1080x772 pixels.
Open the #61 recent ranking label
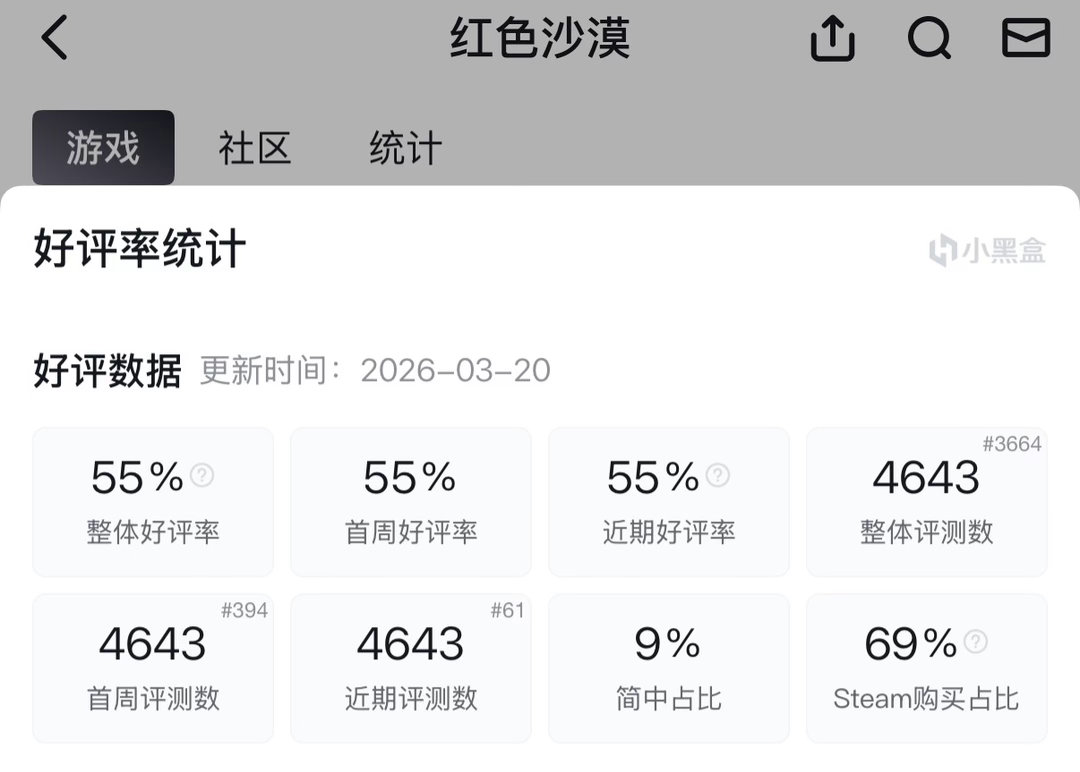[x=509, y=611]
